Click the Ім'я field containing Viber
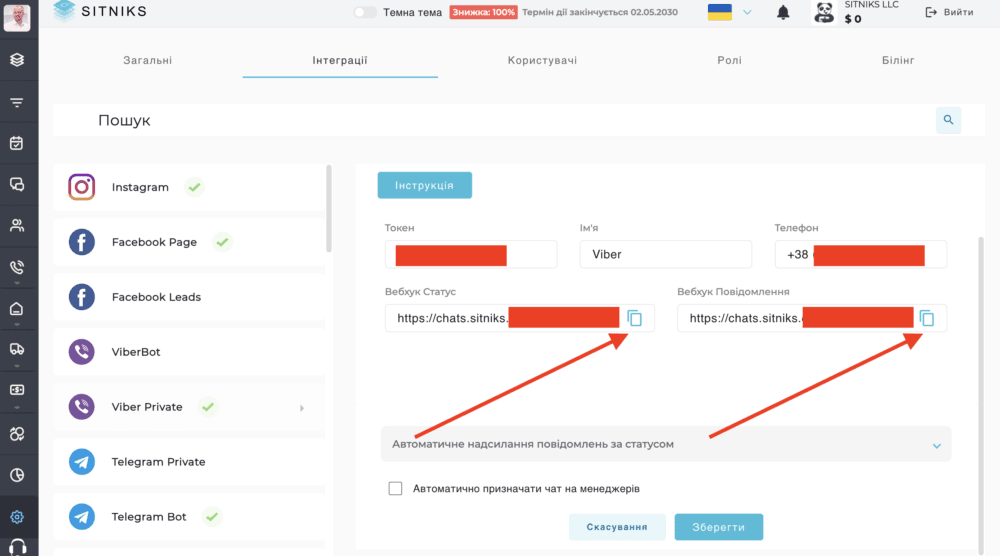Viewport: 1000px width, 556px height. 666,254
